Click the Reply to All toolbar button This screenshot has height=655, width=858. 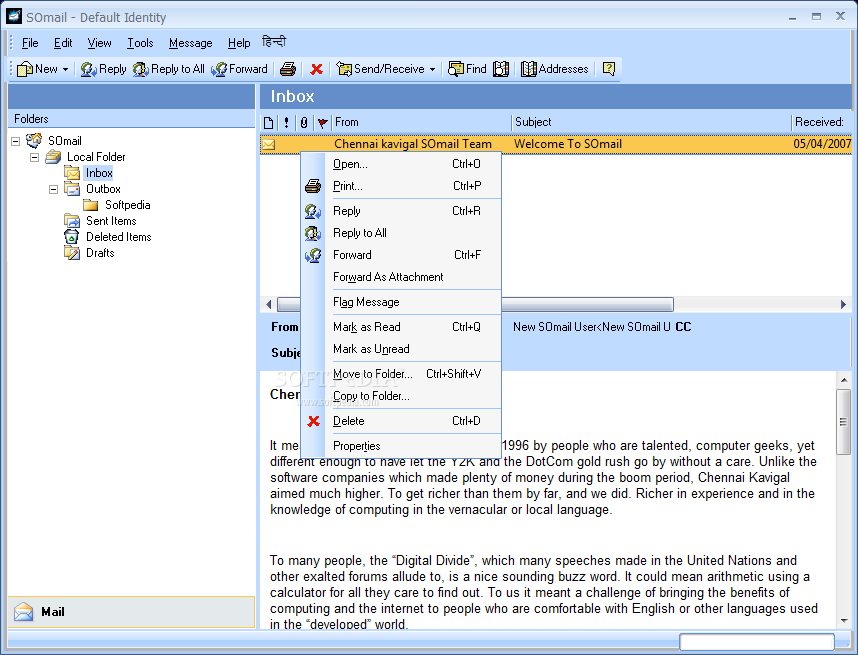pos(169,69)
